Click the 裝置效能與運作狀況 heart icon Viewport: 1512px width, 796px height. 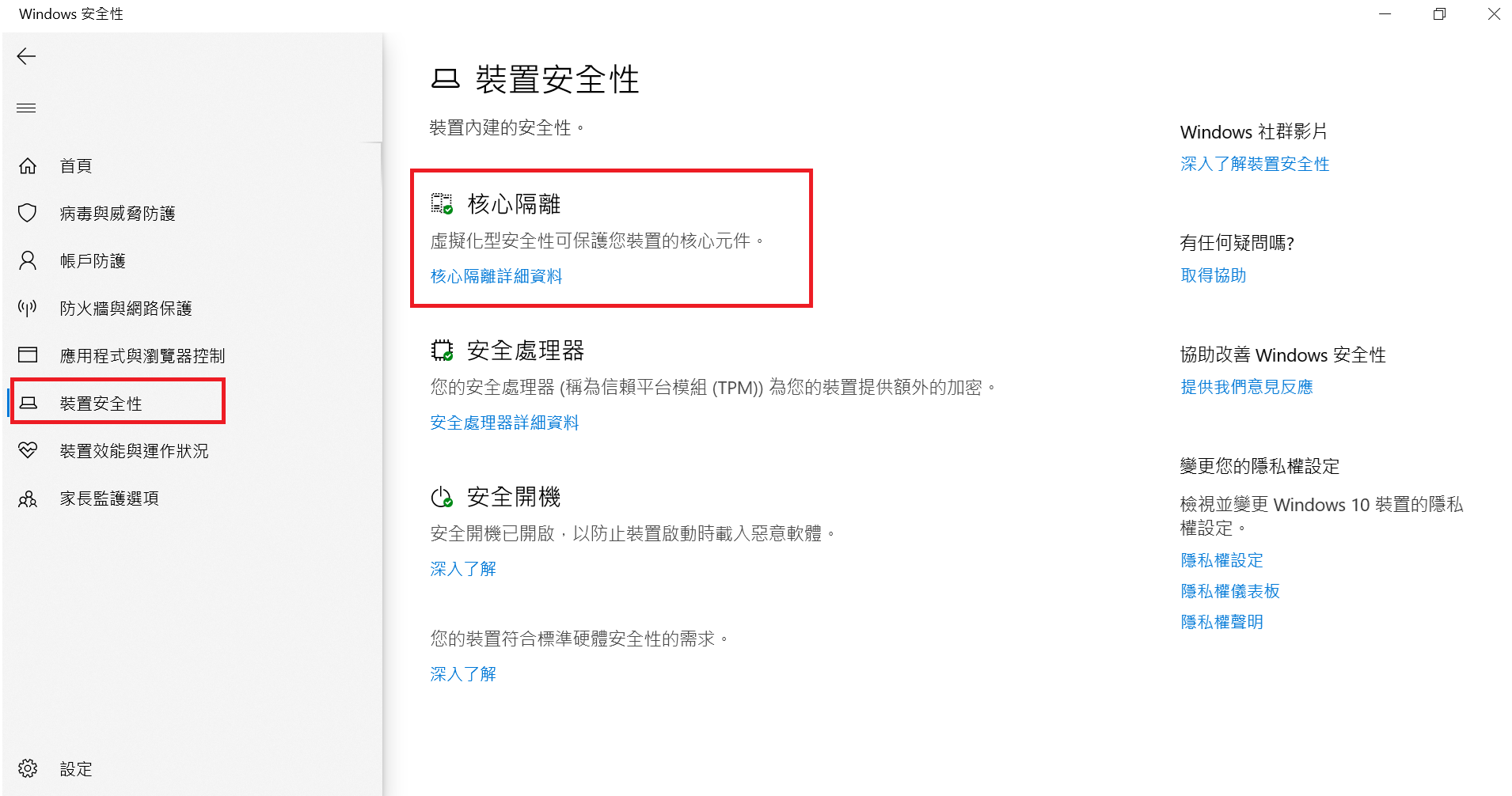[x=27, y=450]
